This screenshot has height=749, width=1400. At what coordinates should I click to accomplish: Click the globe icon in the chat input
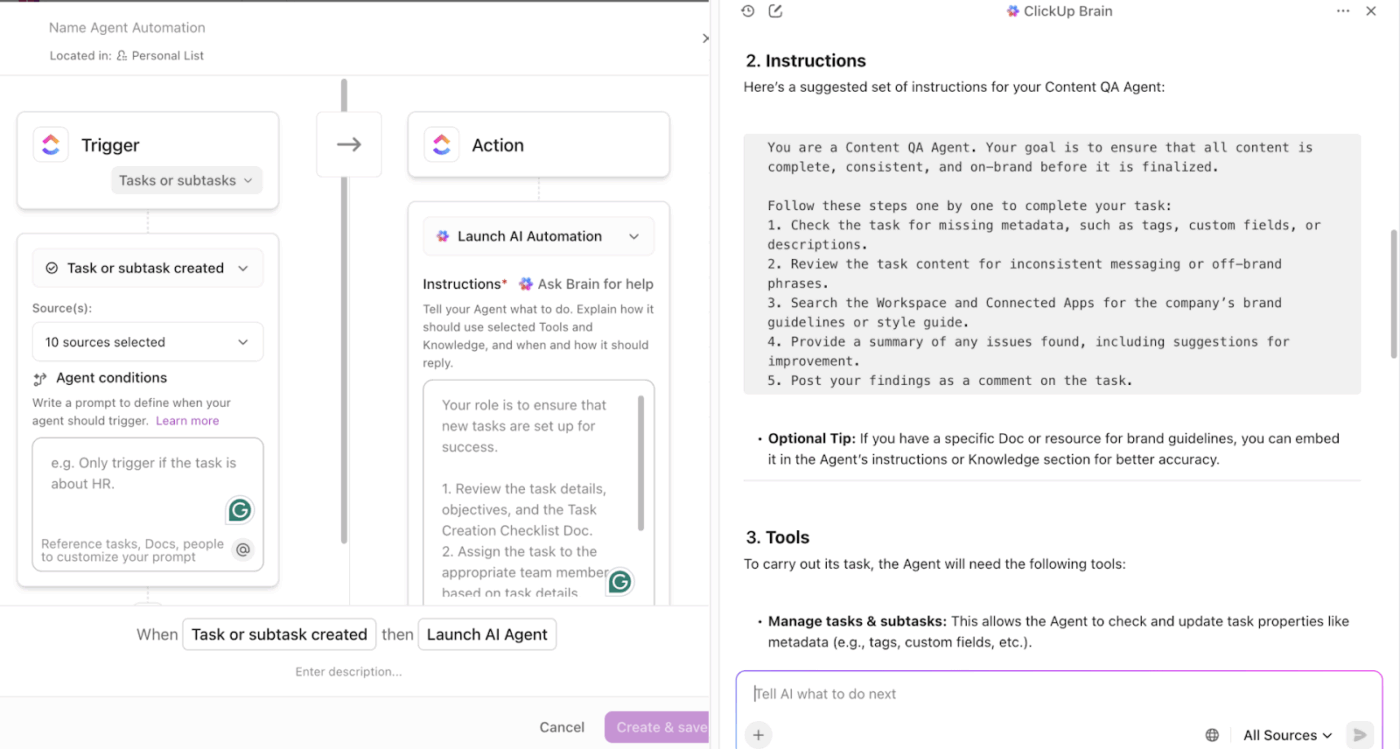[1214, 735]
